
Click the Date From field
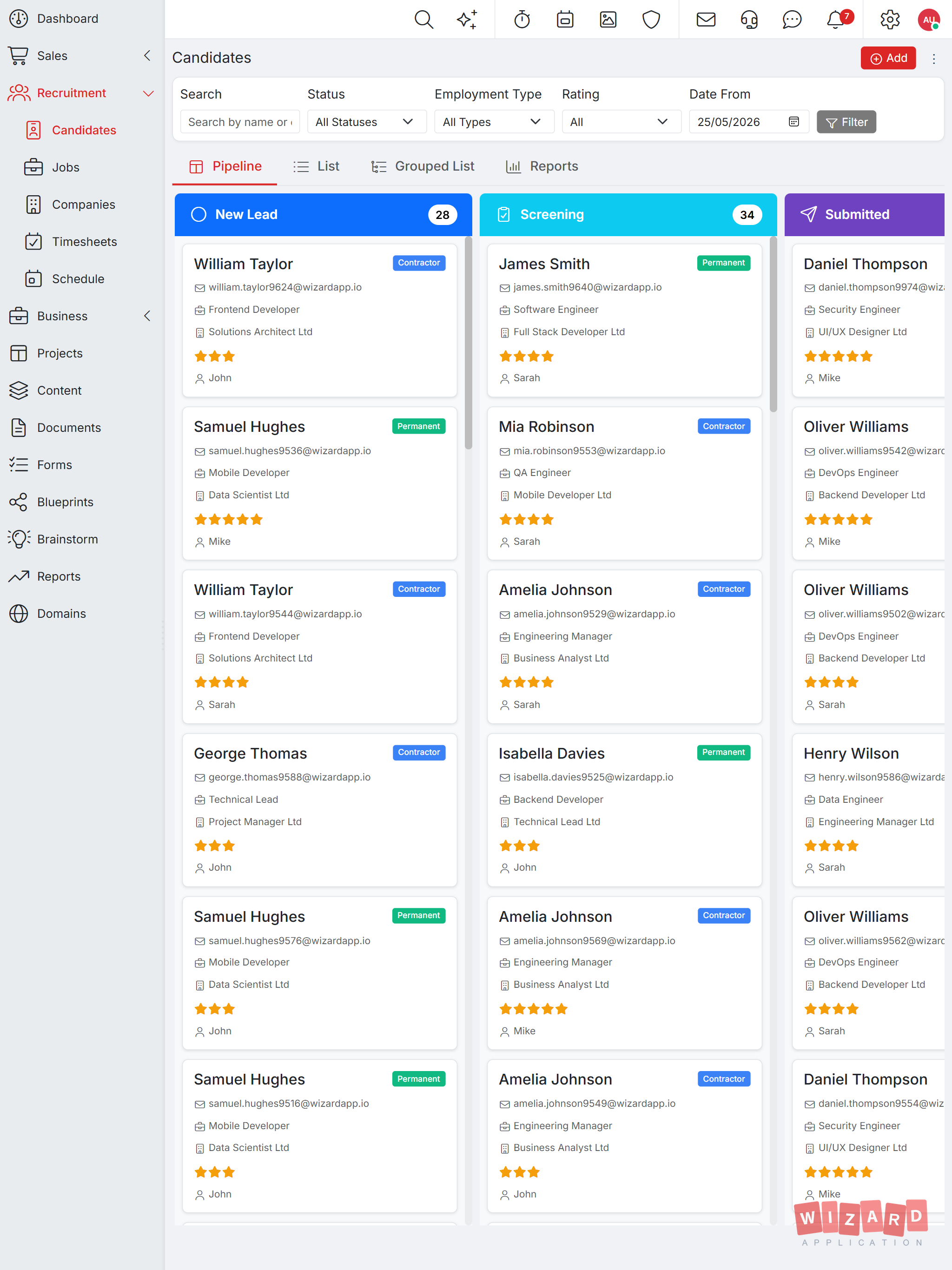tap(749, 122)
